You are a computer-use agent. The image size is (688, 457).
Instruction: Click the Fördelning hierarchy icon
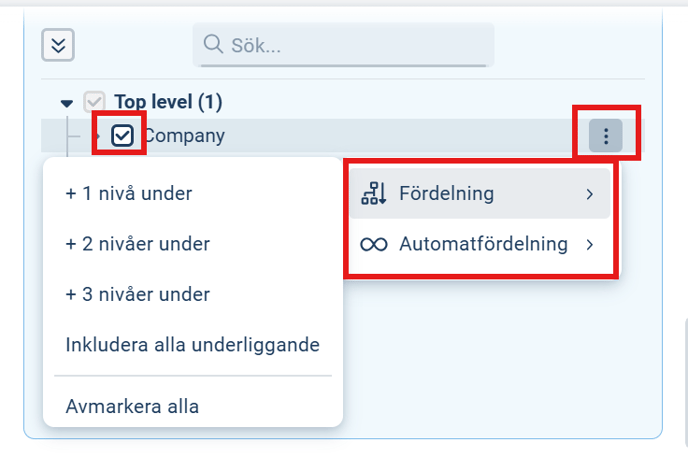pos(373,194)
